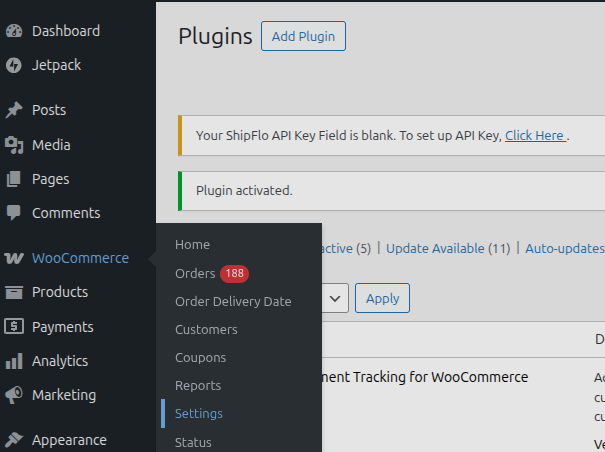Click the WooCommerce logo icon
The height and width of the screenshot is (452, 605).
pos(14,258)
